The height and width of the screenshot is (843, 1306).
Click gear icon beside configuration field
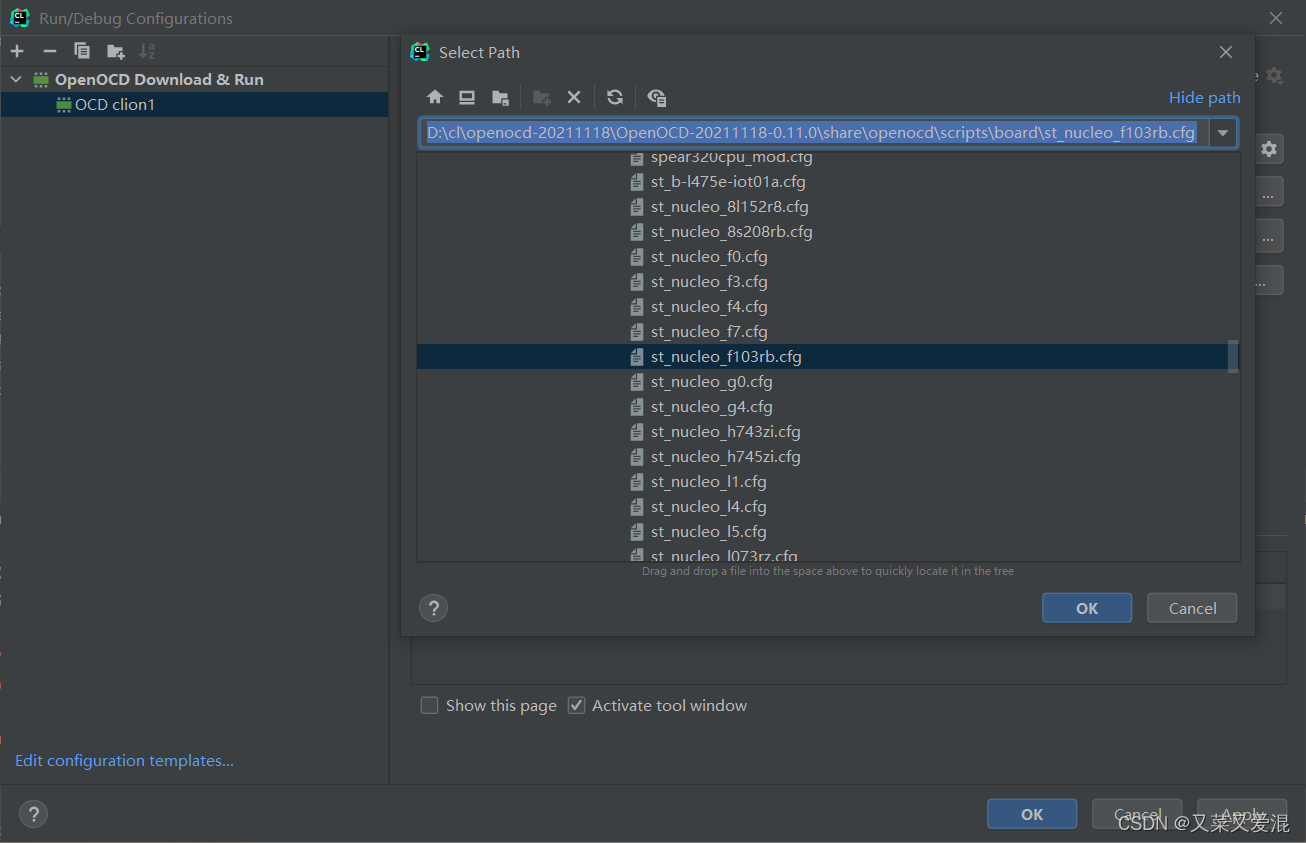(1269, 149)
